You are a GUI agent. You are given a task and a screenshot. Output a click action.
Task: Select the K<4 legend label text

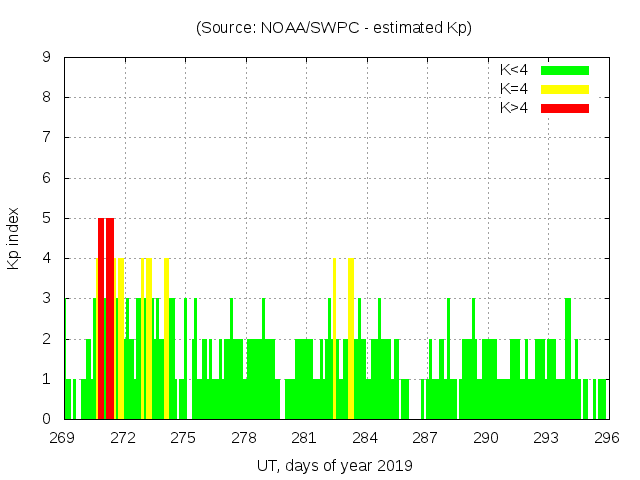pyautogui.click(x=515, y=70)
